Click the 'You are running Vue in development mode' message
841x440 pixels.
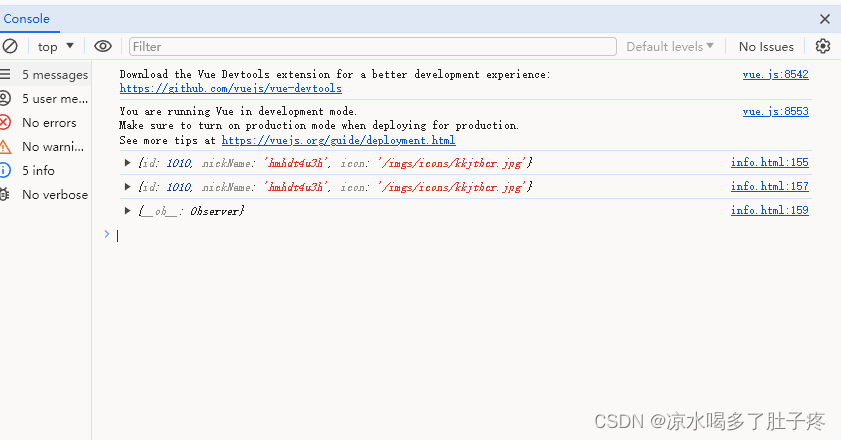coord(238,112)
